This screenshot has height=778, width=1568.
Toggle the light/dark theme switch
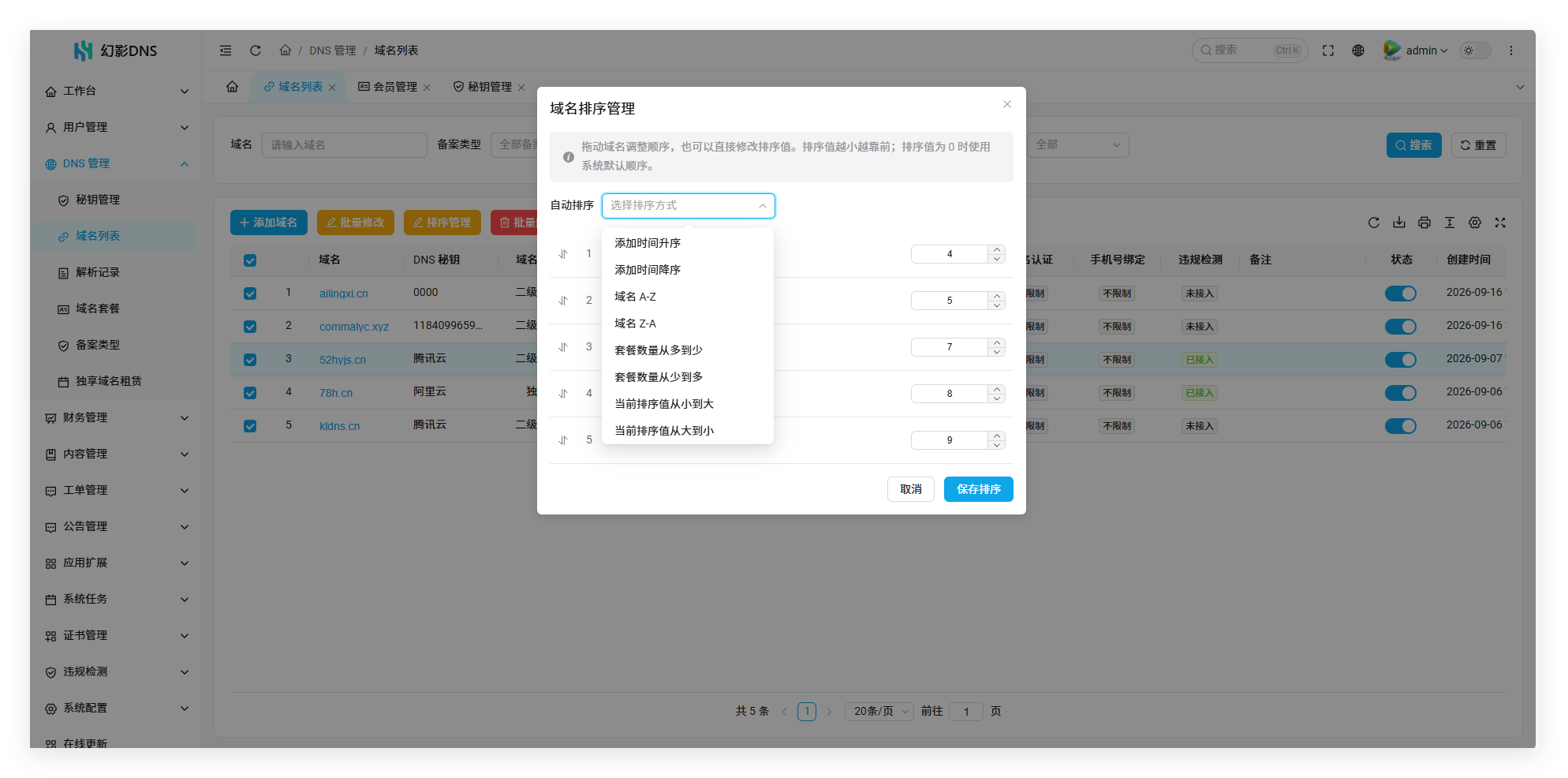1475,50
